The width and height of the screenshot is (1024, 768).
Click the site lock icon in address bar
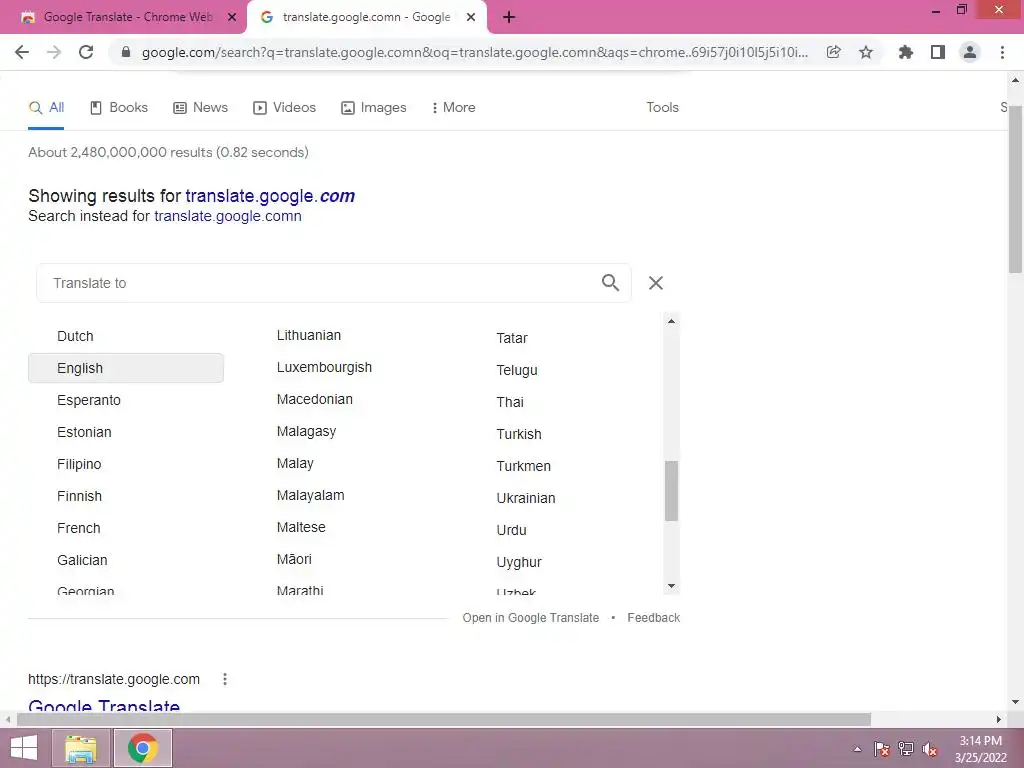126,52
